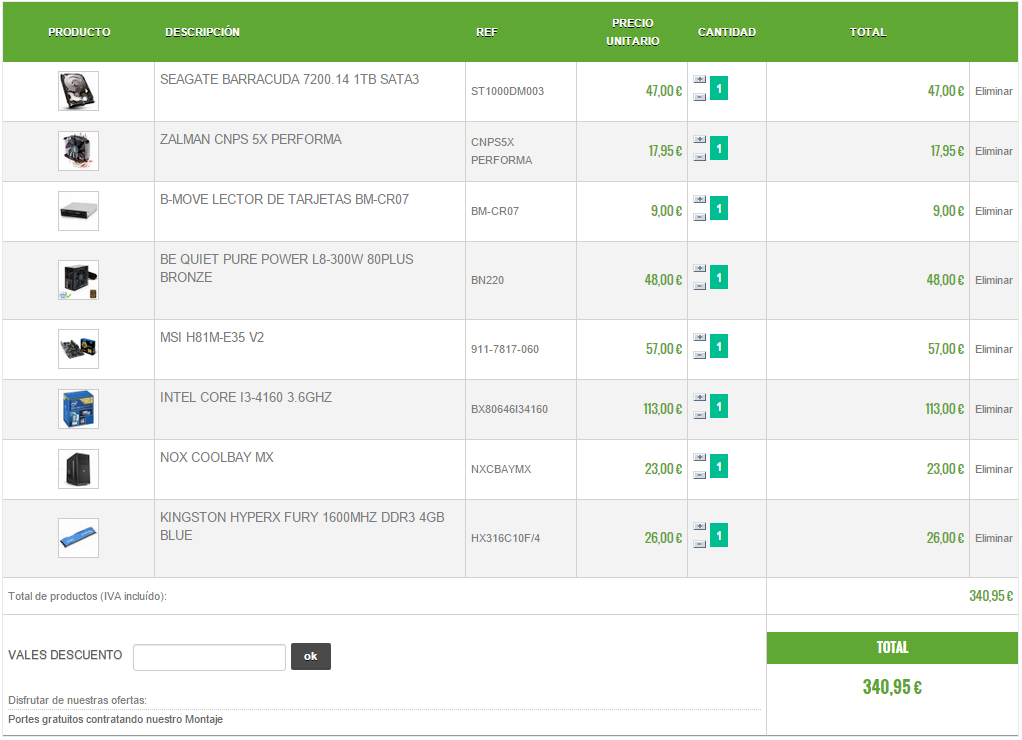Remove Nox Coolbay MX via Eliminar
1022x740 pixels.
tap(993, 469)
